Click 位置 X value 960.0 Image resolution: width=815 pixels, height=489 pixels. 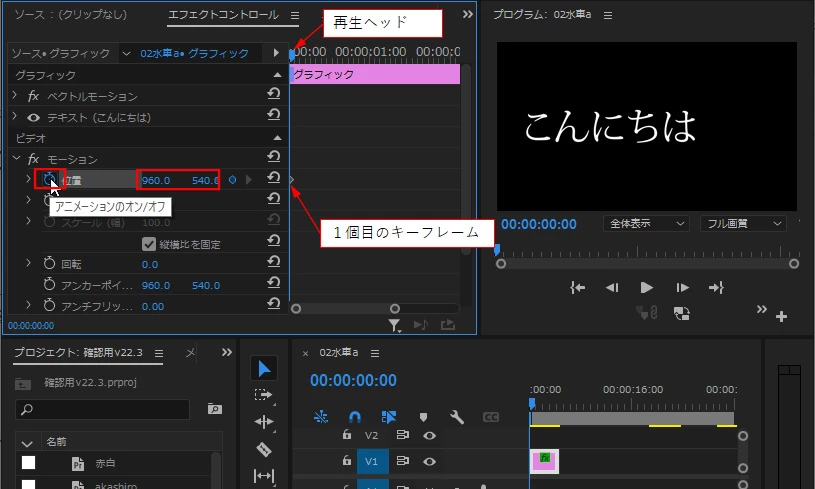click(156, 180)
